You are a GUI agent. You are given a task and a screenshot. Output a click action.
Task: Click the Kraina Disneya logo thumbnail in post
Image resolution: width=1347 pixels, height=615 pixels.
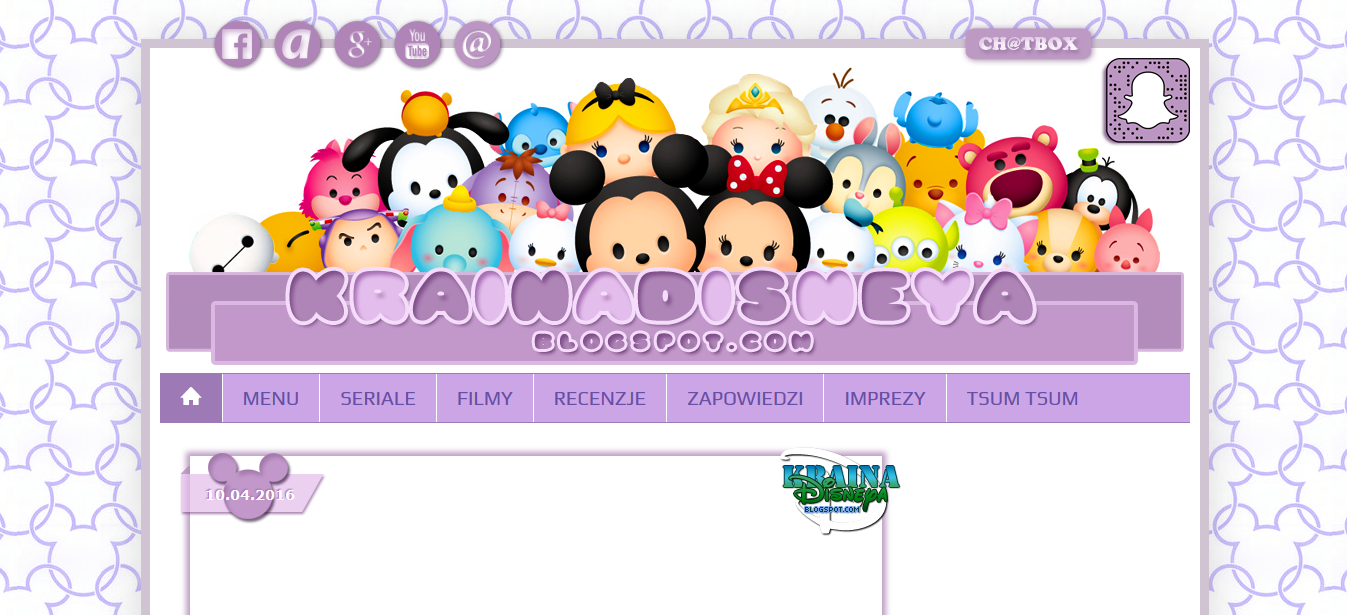(x=839, y=490)
